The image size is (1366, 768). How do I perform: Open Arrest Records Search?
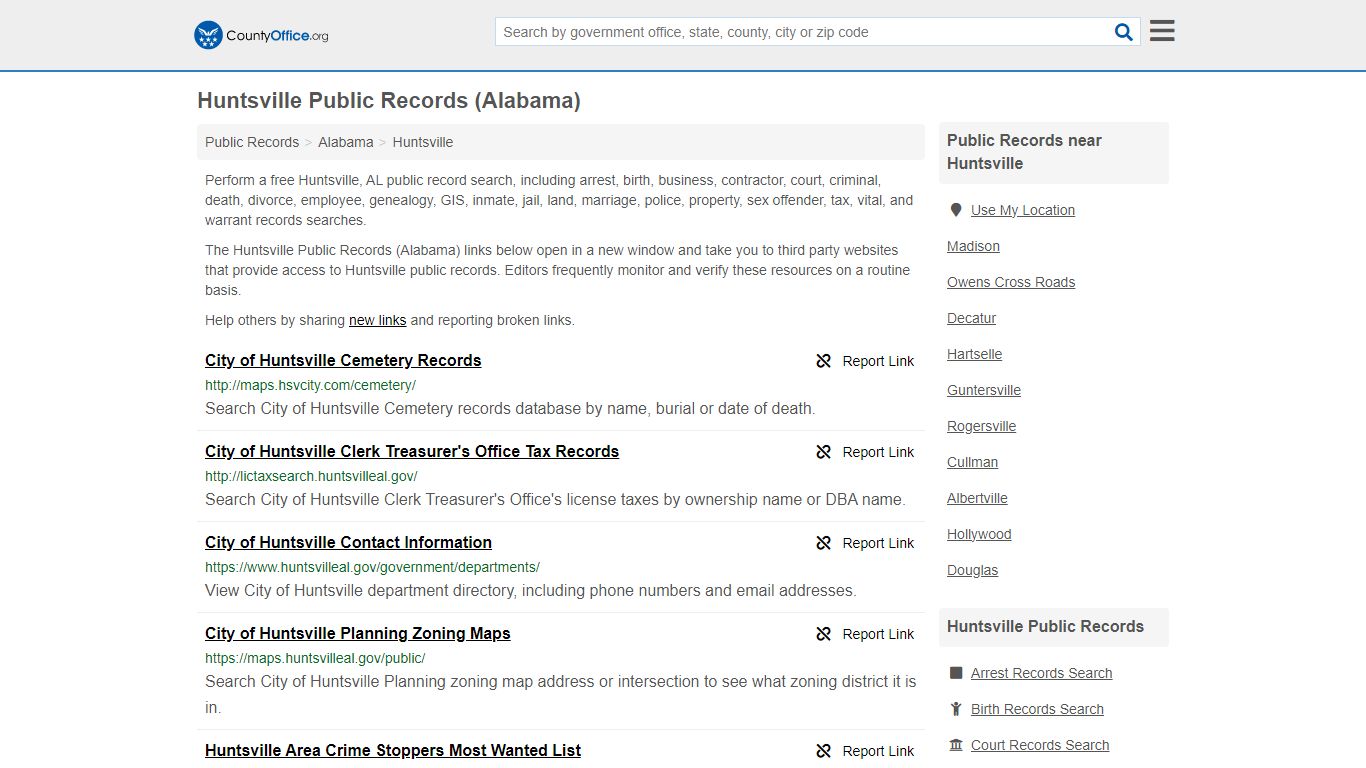tap(1041, 673)
